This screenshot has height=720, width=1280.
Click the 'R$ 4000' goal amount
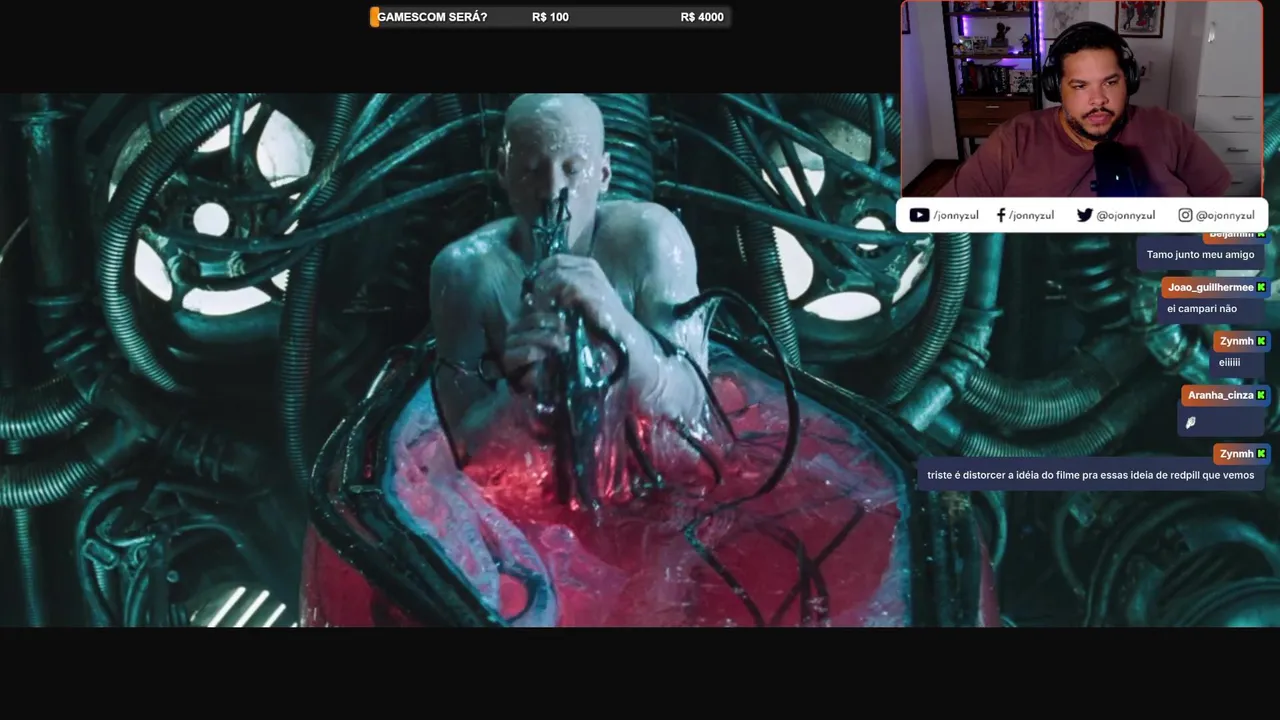702,17
